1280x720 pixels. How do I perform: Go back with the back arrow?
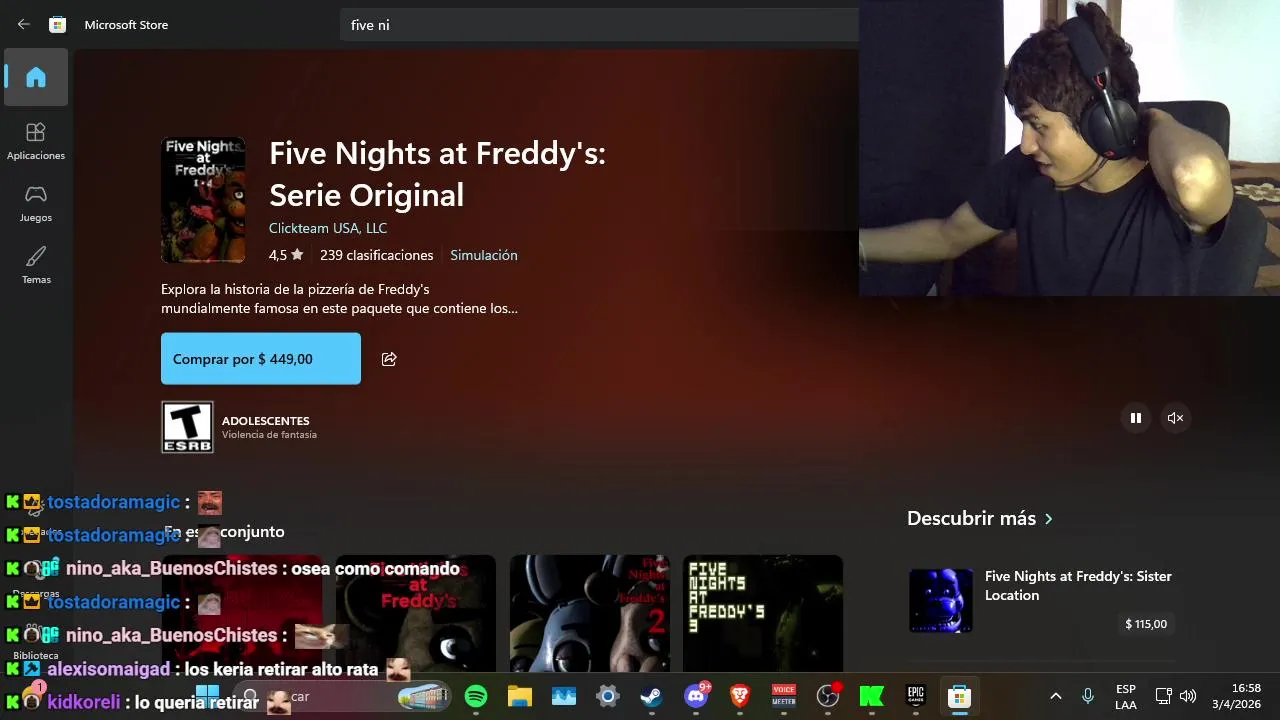[24, 24]
